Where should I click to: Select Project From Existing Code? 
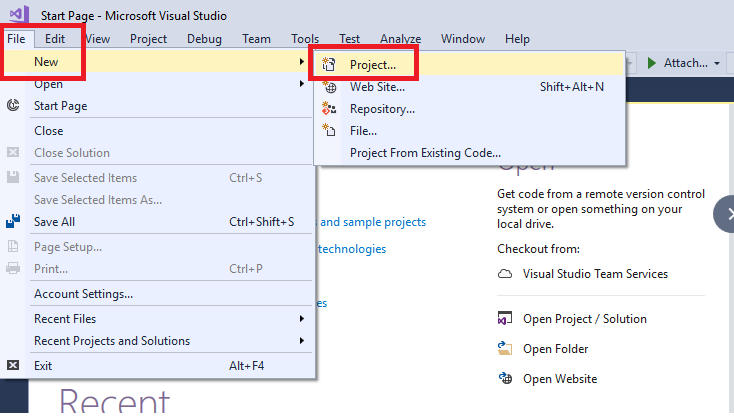click(x=425, y=153)
